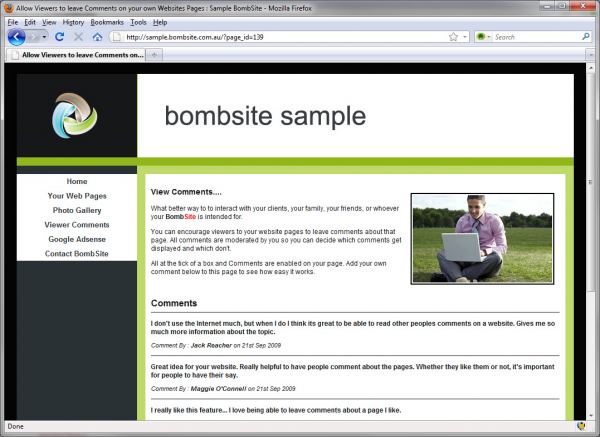Open the Contact BombSite link

pos(77,254)
